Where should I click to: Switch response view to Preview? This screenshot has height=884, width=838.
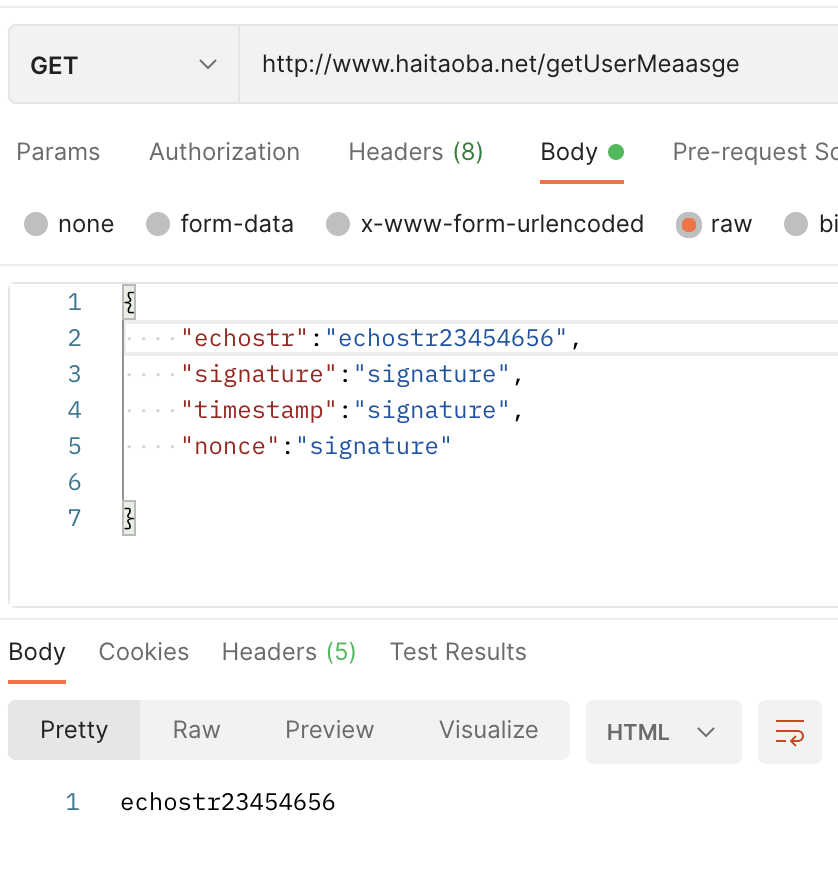tap(329, 730)
